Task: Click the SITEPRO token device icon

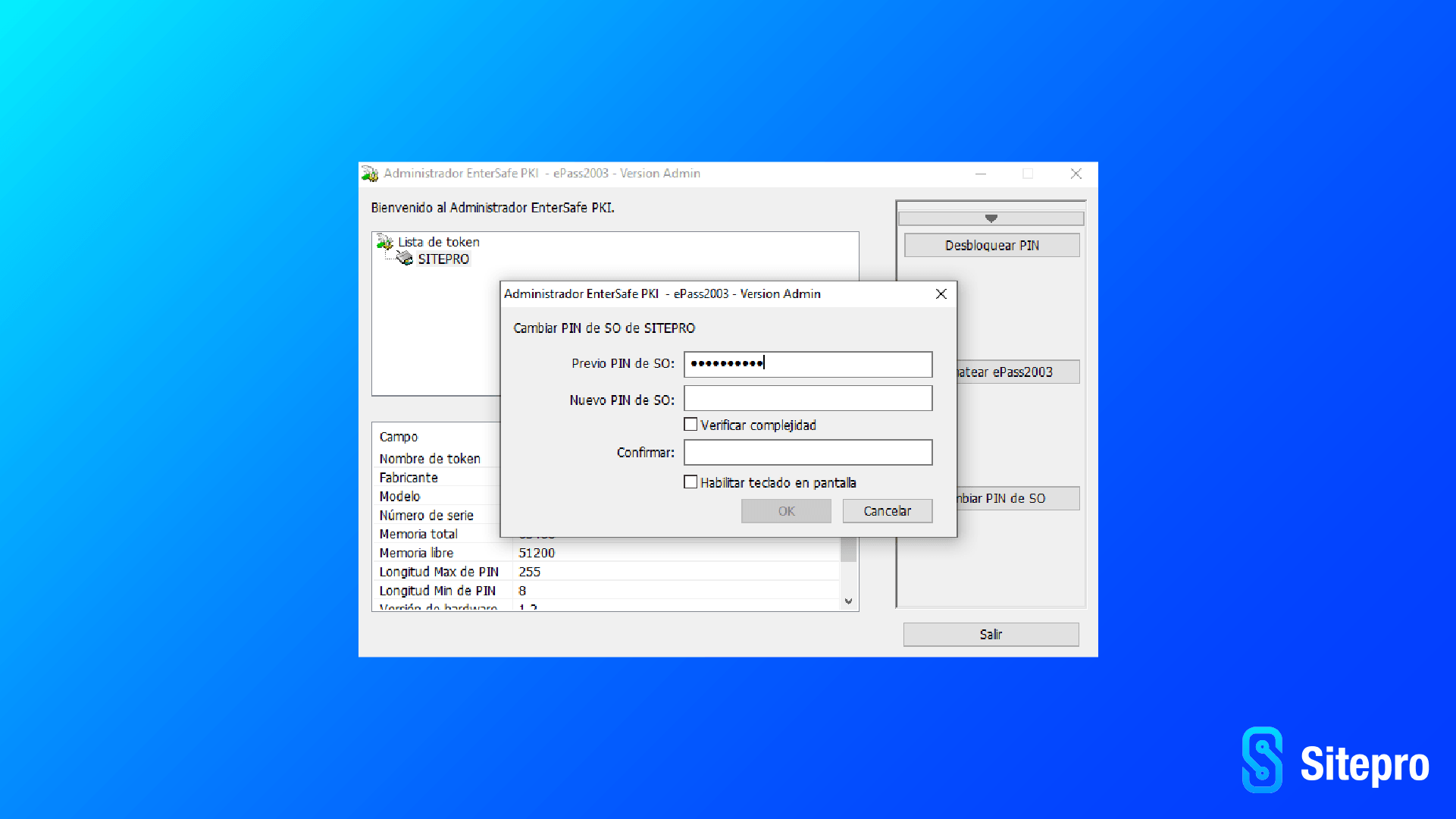Action: click(405, 259)
